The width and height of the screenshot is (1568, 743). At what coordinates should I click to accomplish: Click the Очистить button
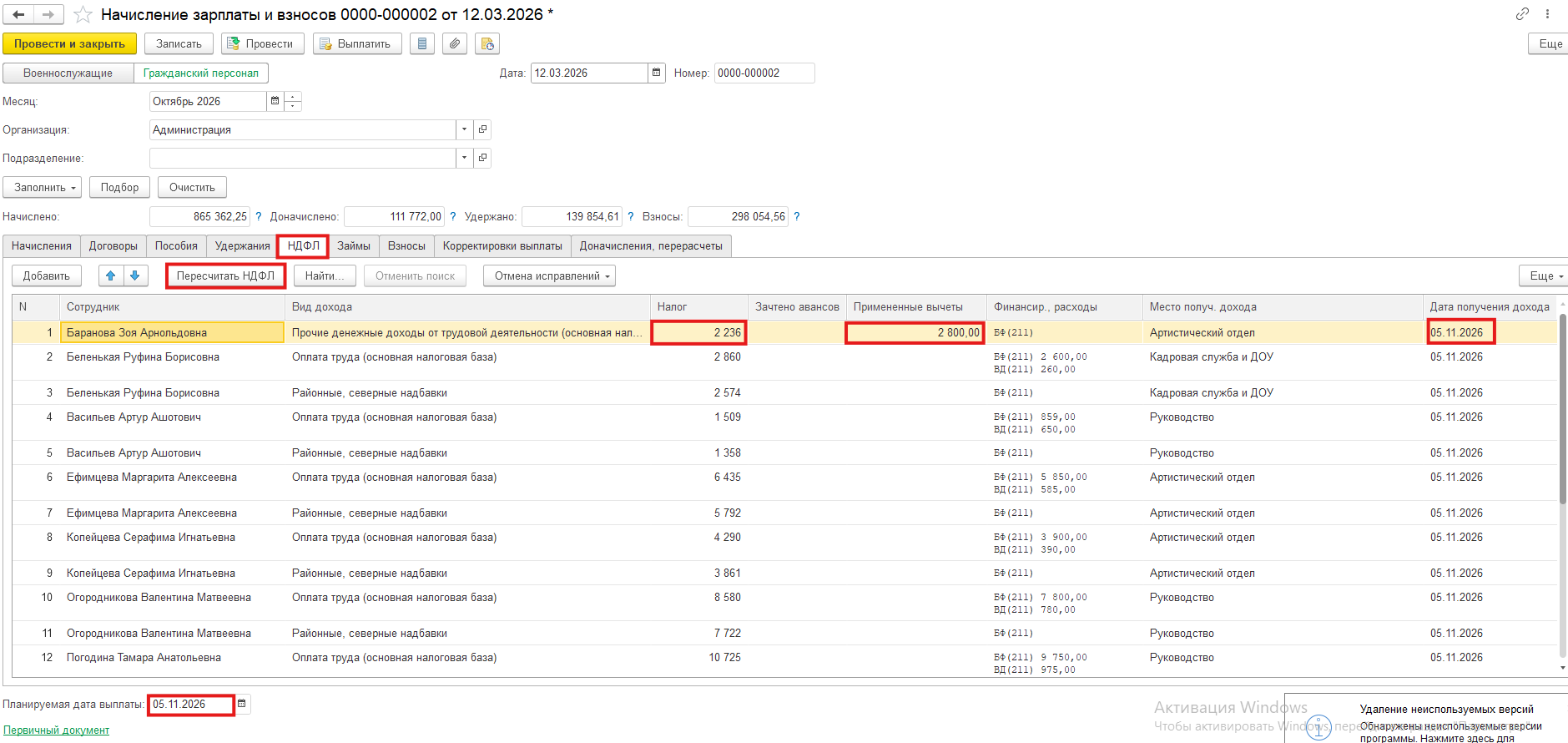click(192, 187)
